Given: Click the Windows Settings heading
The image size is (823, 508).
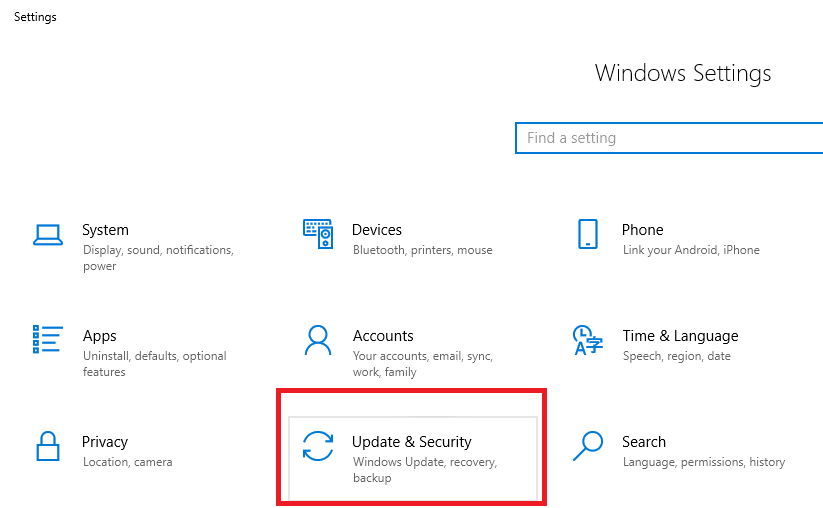Looking at the screenshot, I should (683, 73).
